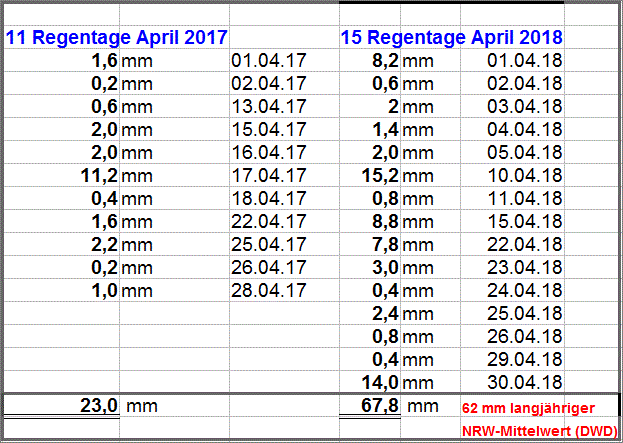Select the date cell 28.04.17

(x=269, y=291)
